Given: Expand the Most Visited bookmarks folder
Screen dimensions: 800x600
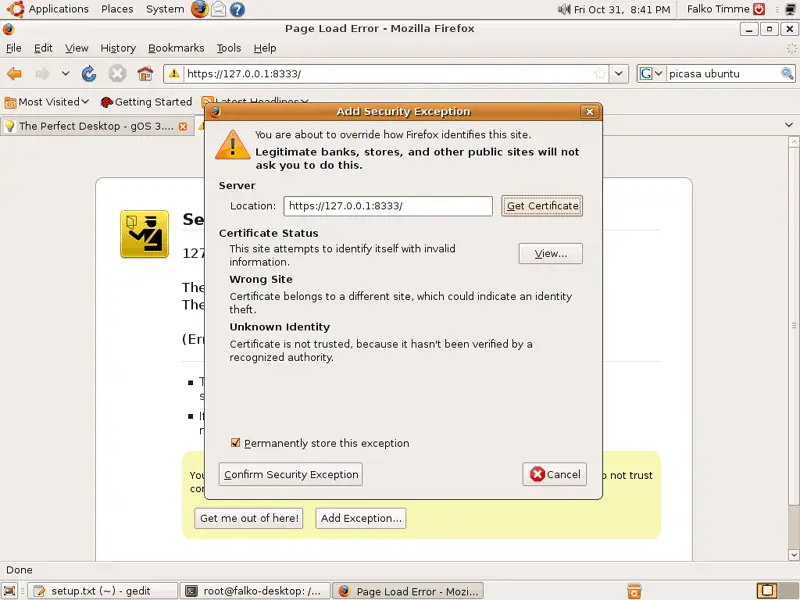Looking at the screenshot, I should [47, 102].
